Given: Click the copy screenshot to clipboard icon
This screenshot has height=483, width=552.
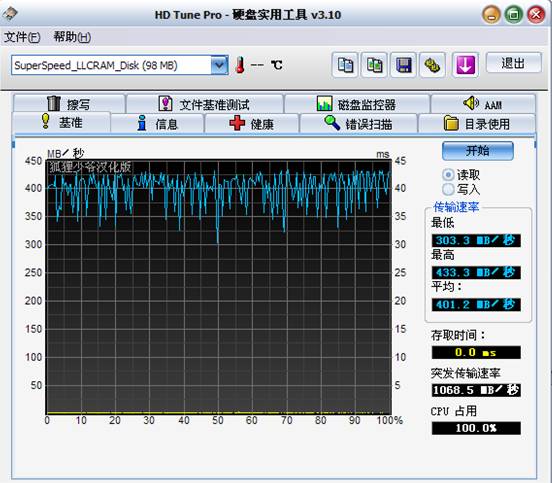Looking at the screenshot, I should [374, 65].
